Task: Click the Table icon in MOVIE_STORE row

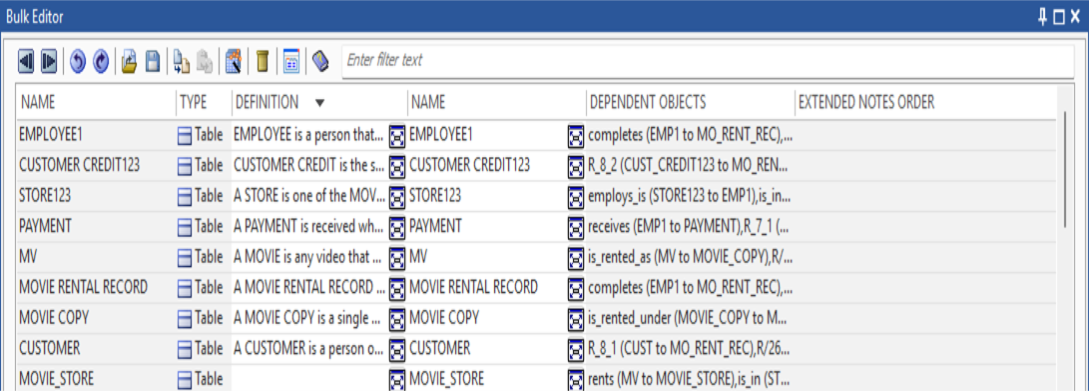Action: pyautogui.click(x=185, y=379)
